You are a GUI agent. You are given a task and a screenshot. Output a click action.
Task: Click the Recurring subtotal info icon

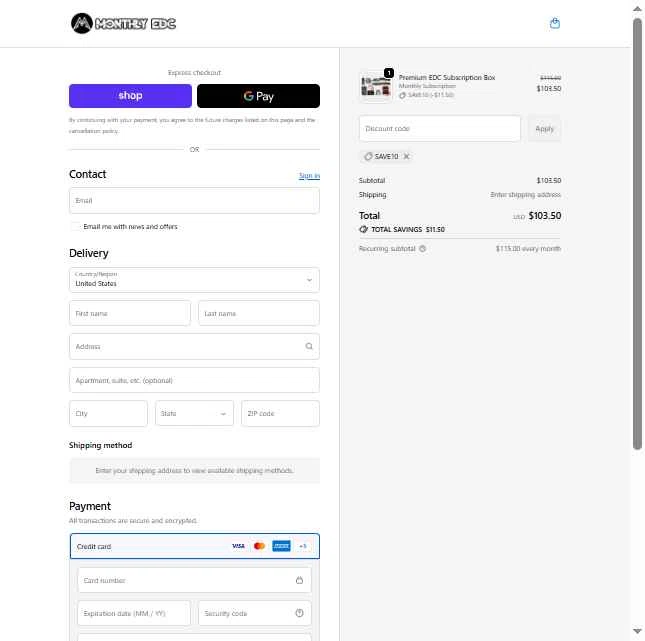click(x=422, y=249)
